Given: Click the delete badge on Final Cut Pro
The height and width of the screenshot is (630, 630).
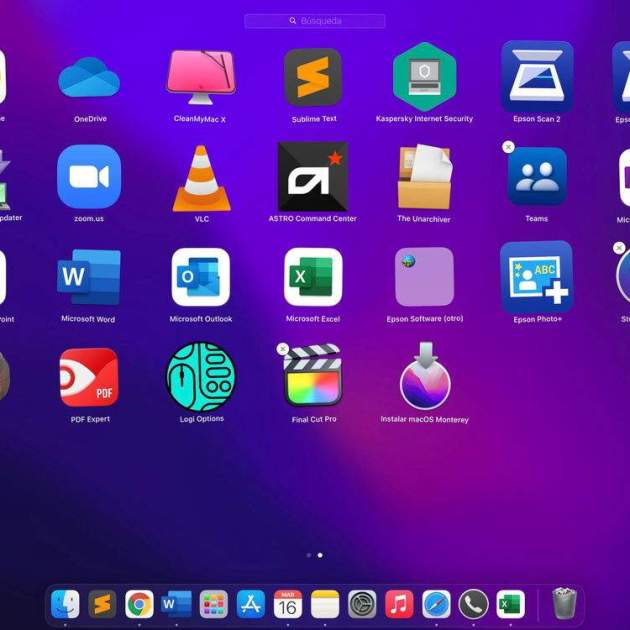Looking at the screenshot, I should pos(283,349).
